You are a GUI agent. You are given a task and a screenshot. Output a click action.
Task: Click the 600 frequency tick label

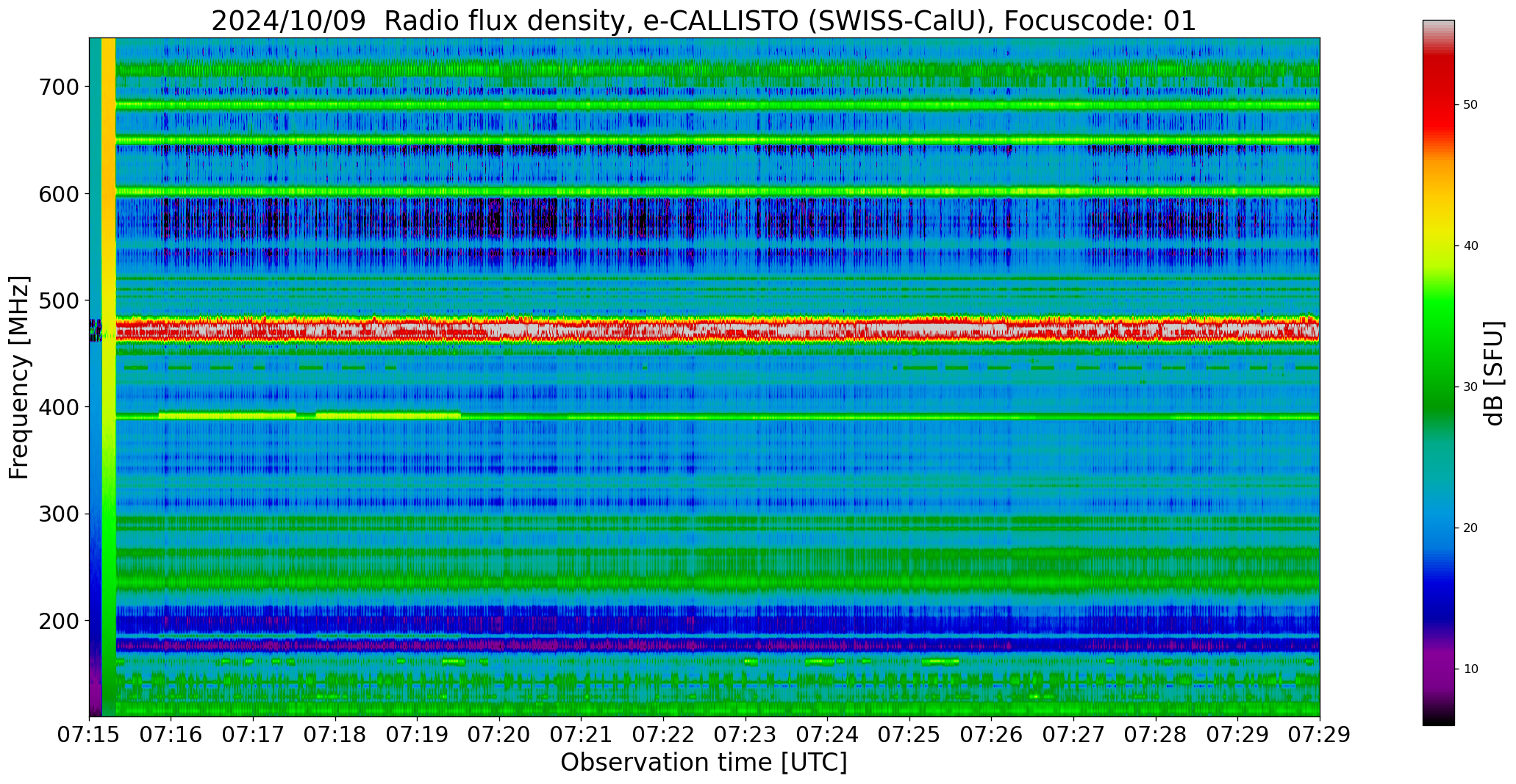(60, 193)
